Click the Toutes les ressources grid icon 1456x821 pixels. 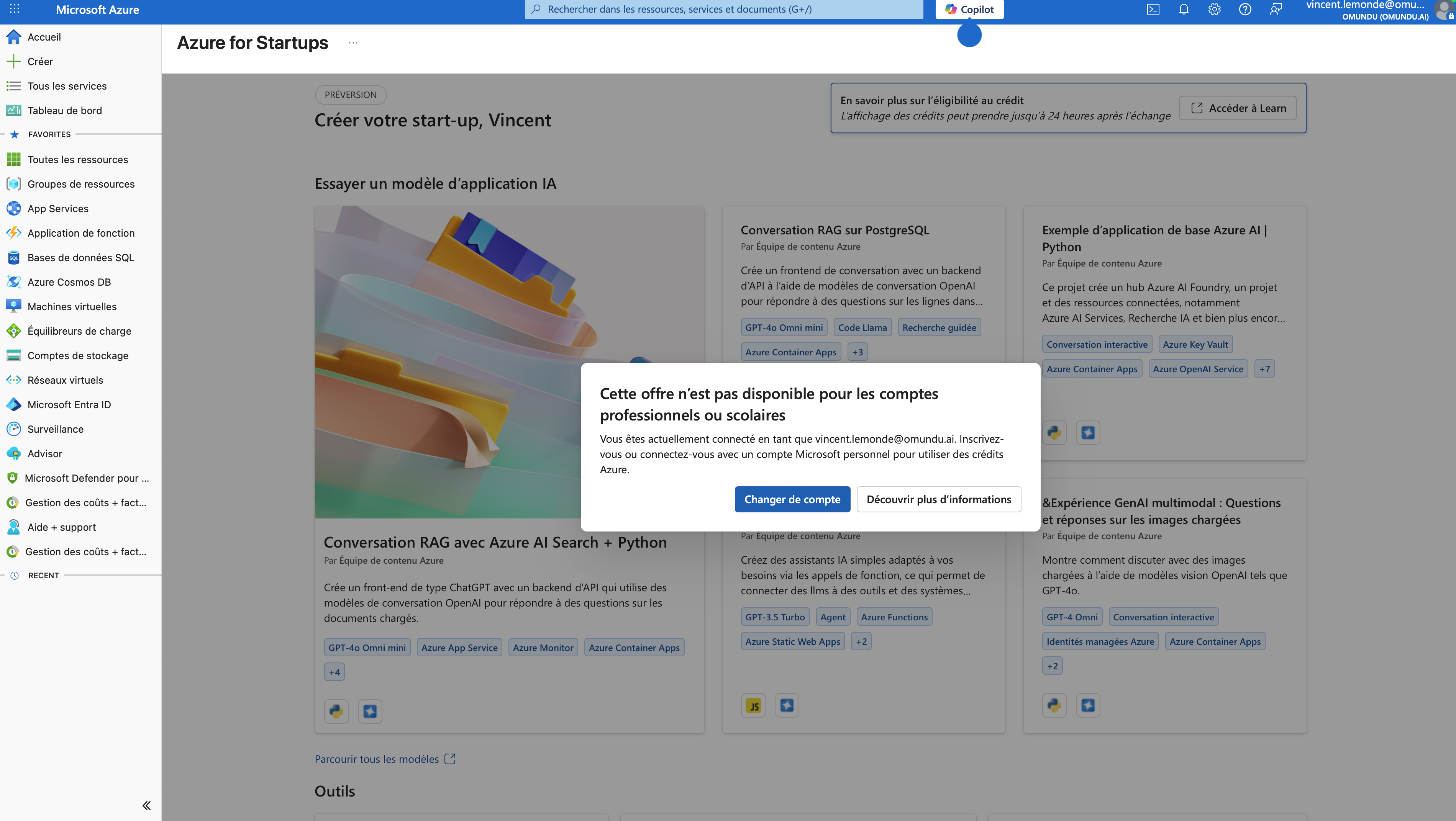[13, 159]
